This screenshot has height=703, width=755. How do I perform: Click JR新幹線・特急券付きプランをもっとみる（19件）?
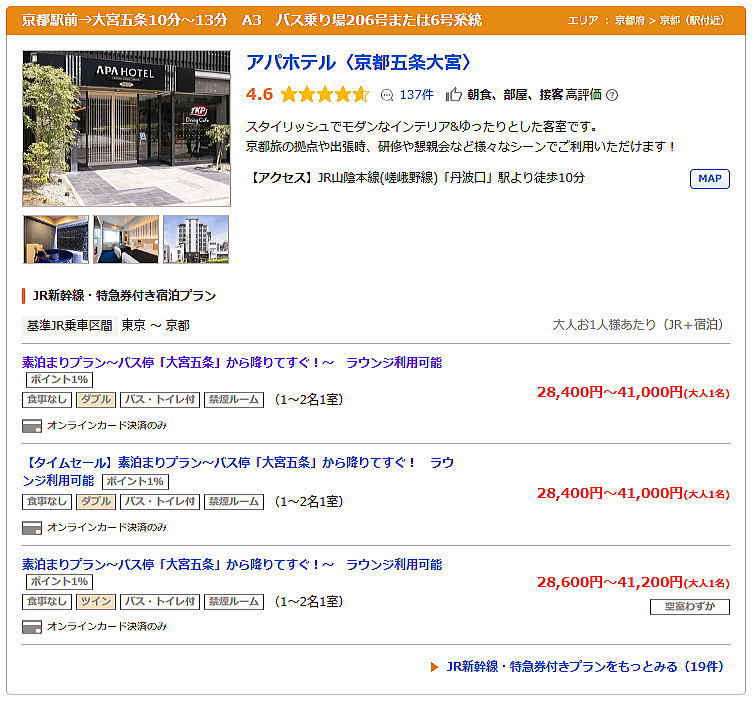[585, 666]
